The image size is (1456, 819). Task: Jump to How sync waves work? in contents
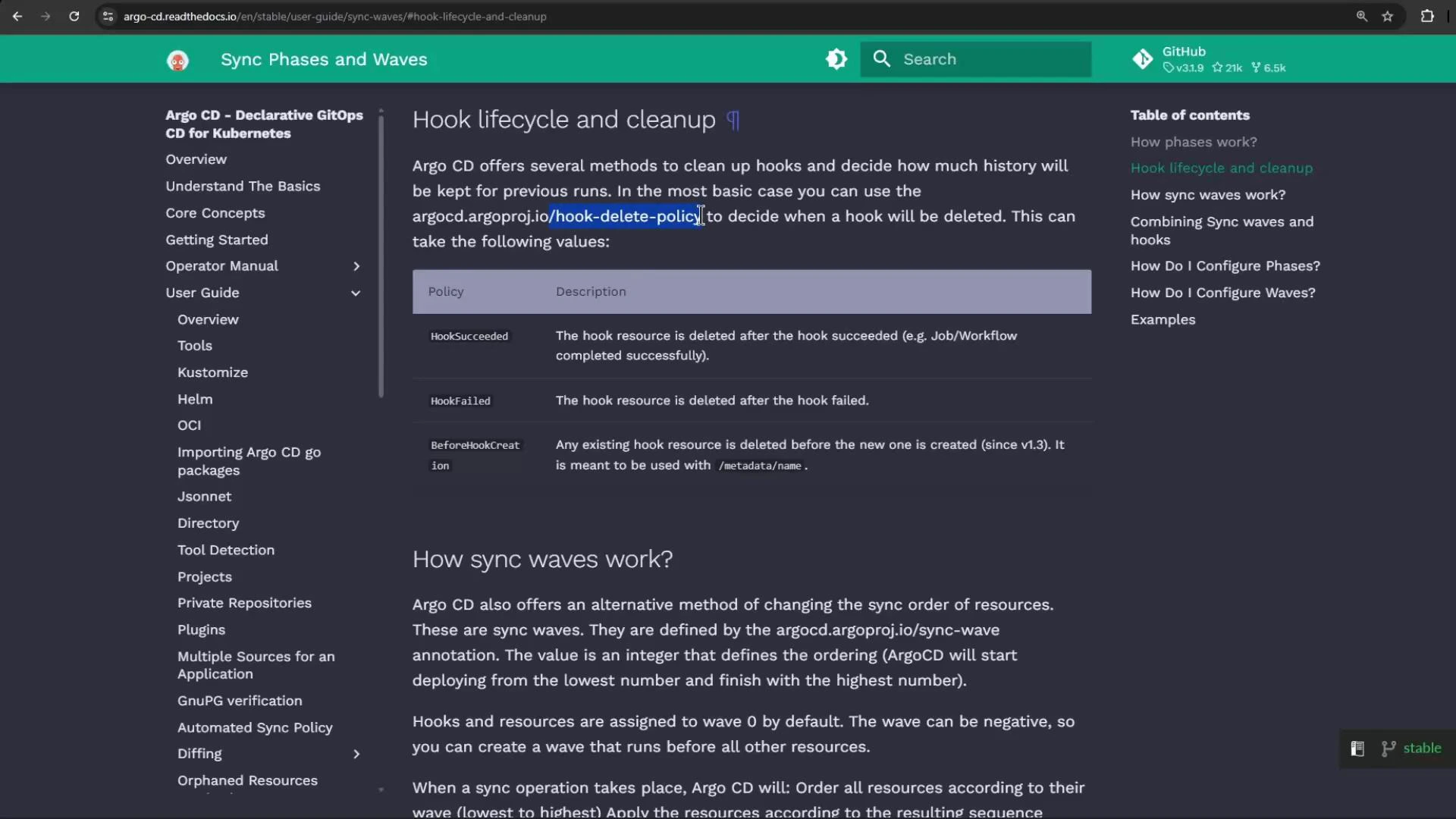pyautogui.click(x=1208, y=195)
